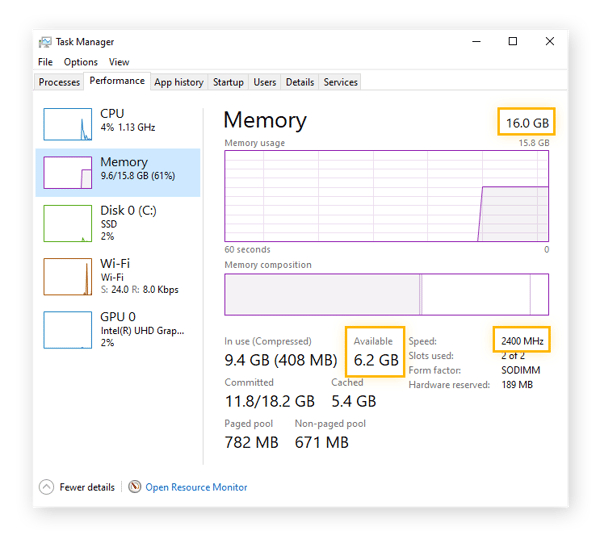This screenshot has width=600, height=539.
Task: Click the Memory composition bar
Action: (386, 295)
